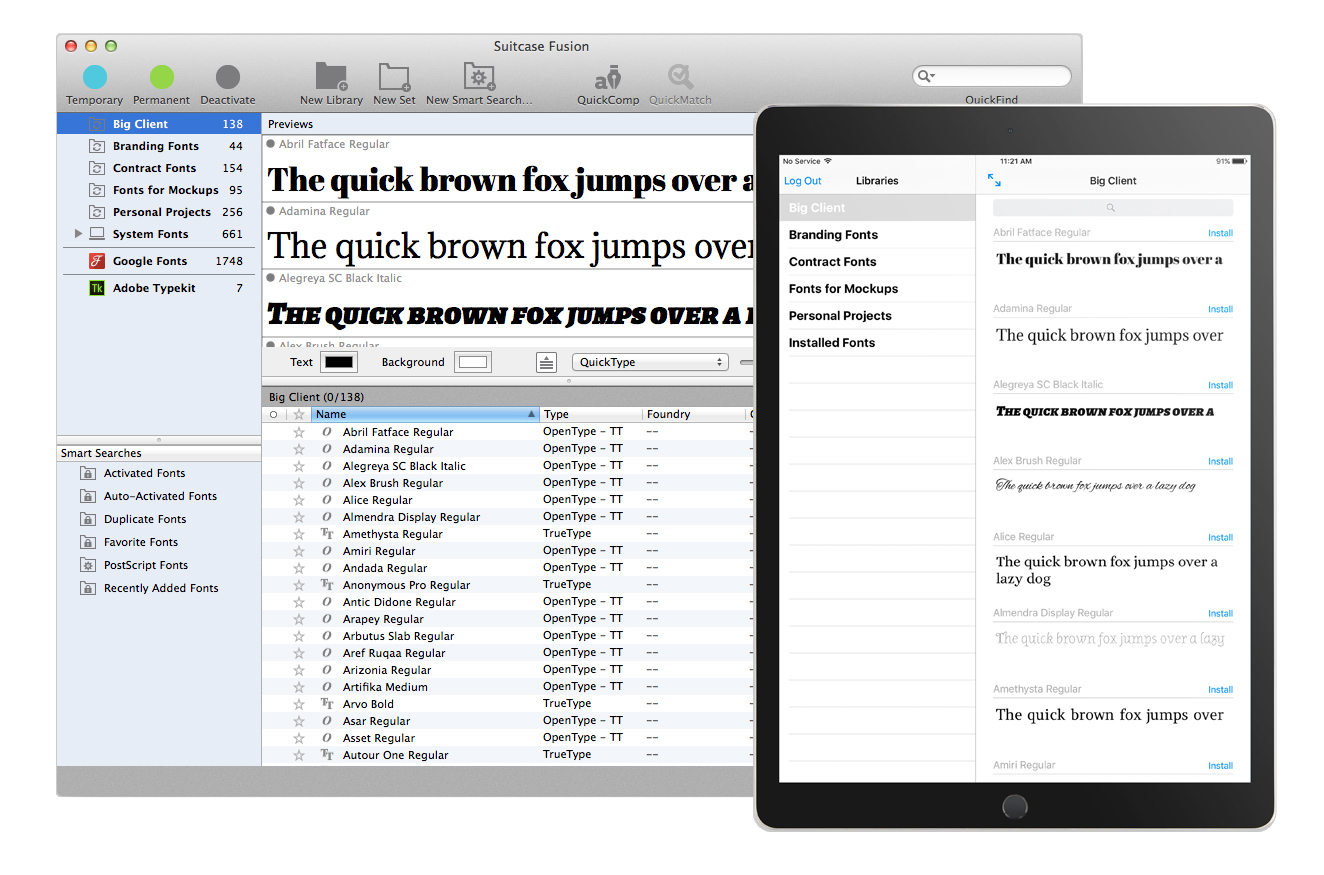
Task: Select Contract Fonts in the iPad Libraries list
Action: click(877, 262)
